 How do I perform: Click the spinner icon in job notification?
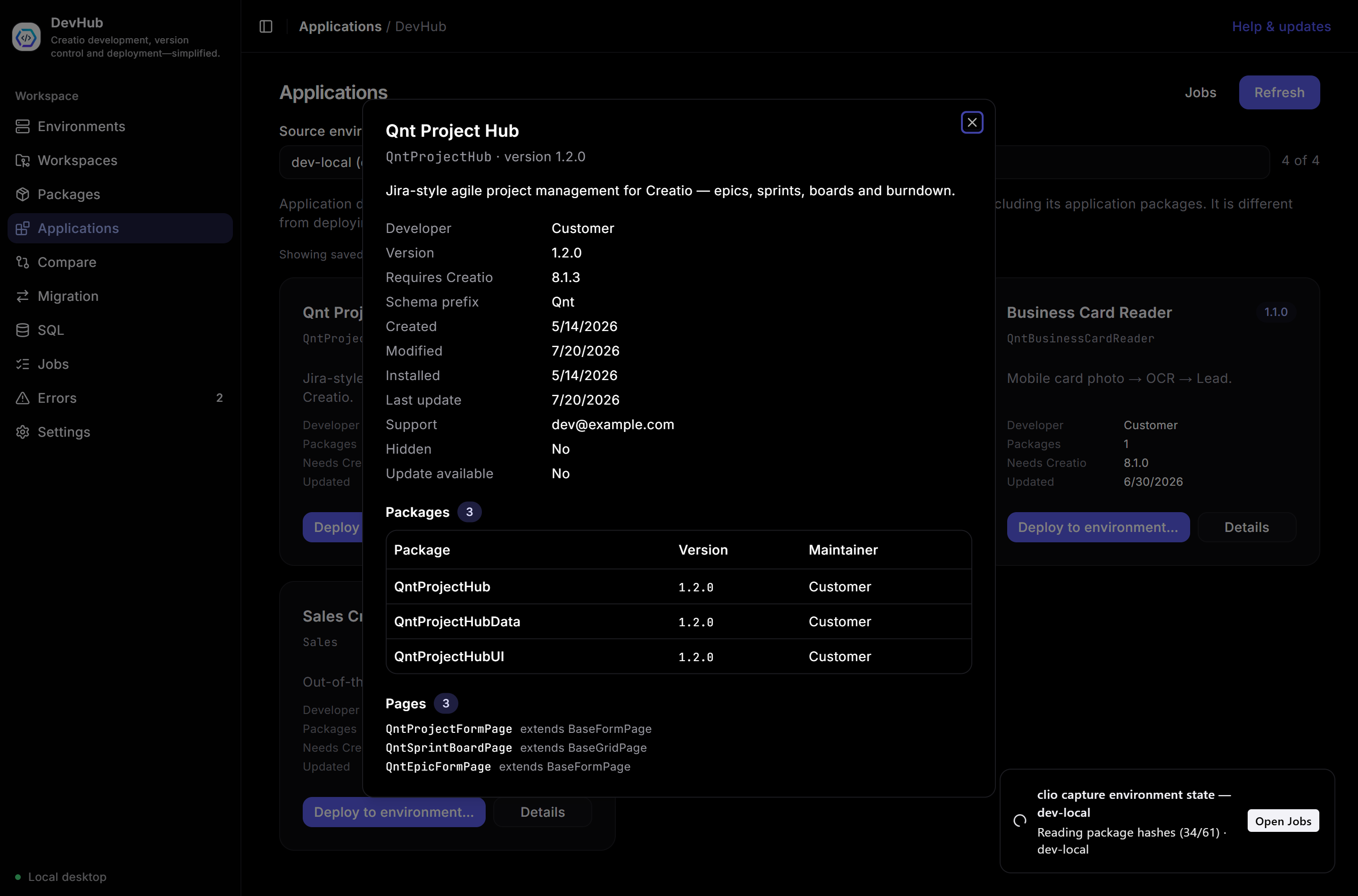point(1020,821)
